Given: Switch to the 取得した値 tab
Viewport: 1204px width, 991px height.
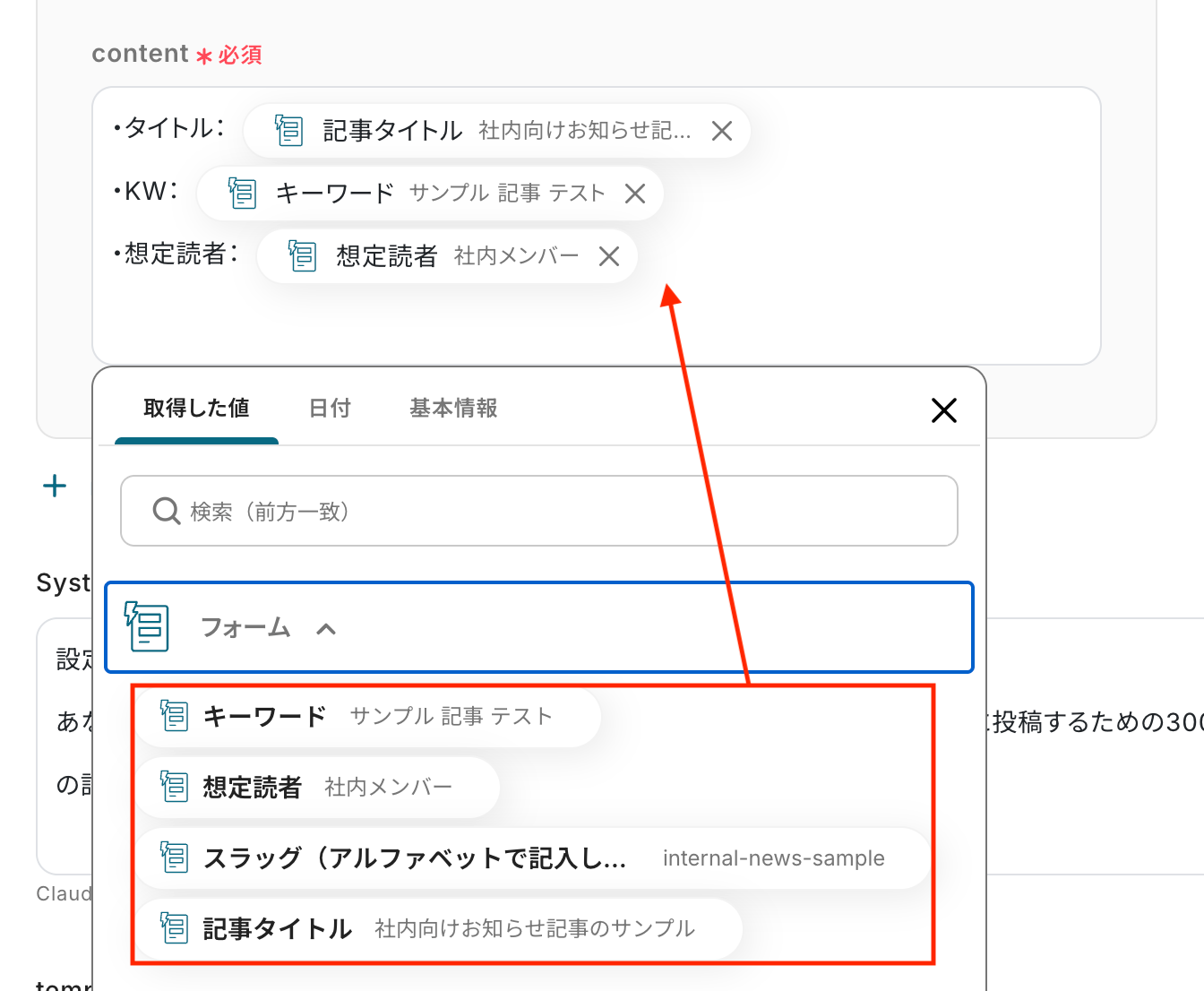Looking at the screenshot, I should (x=196, y=409).
